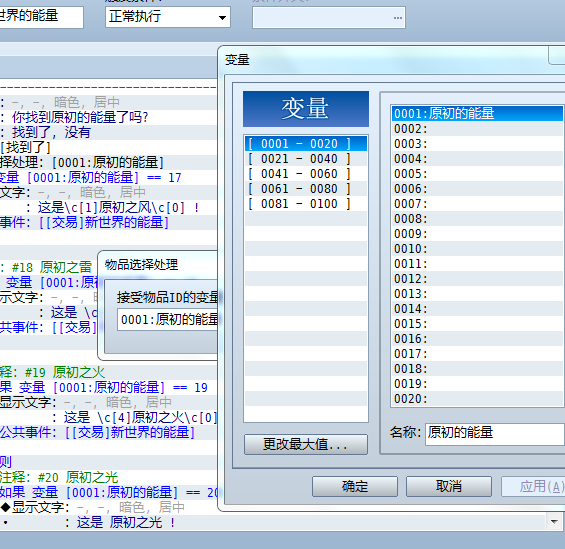Select variable range [ 0001 - 0020 ]
Image resolution: width=565 pixels, height=549 pixels.
pos(306,144)
